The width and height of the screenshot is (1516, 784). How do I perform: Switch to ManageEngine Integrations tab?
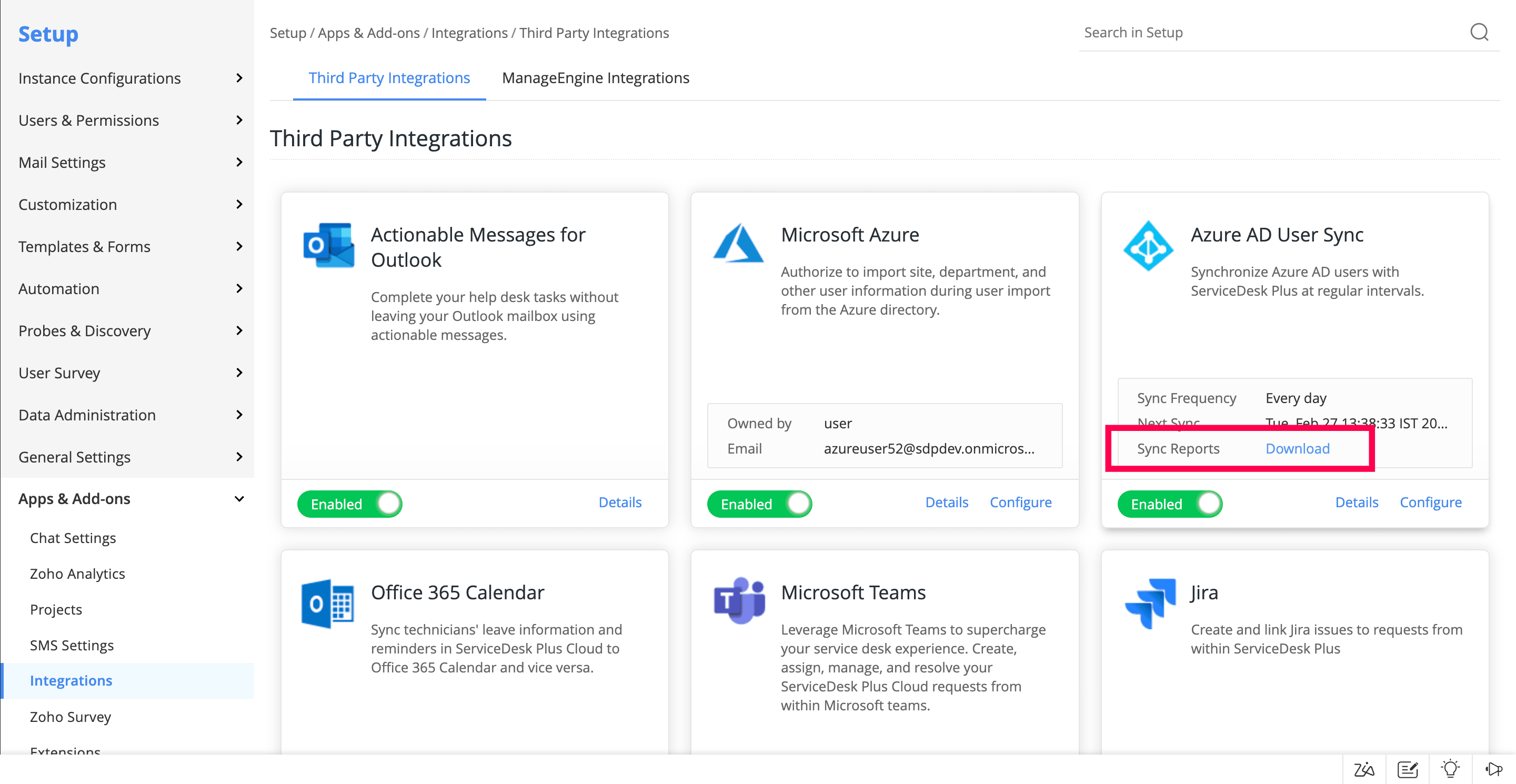tap(595, 78)
